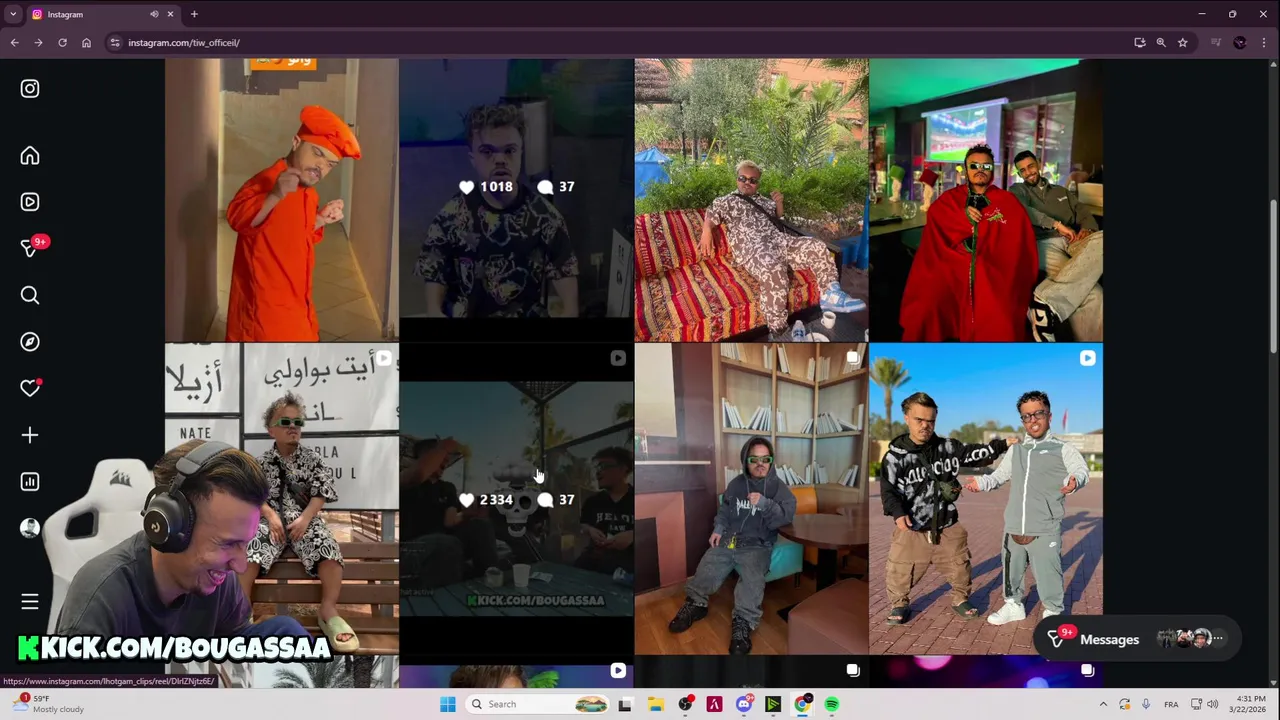
Task: Click the Create plus icon
Action: 30,435
